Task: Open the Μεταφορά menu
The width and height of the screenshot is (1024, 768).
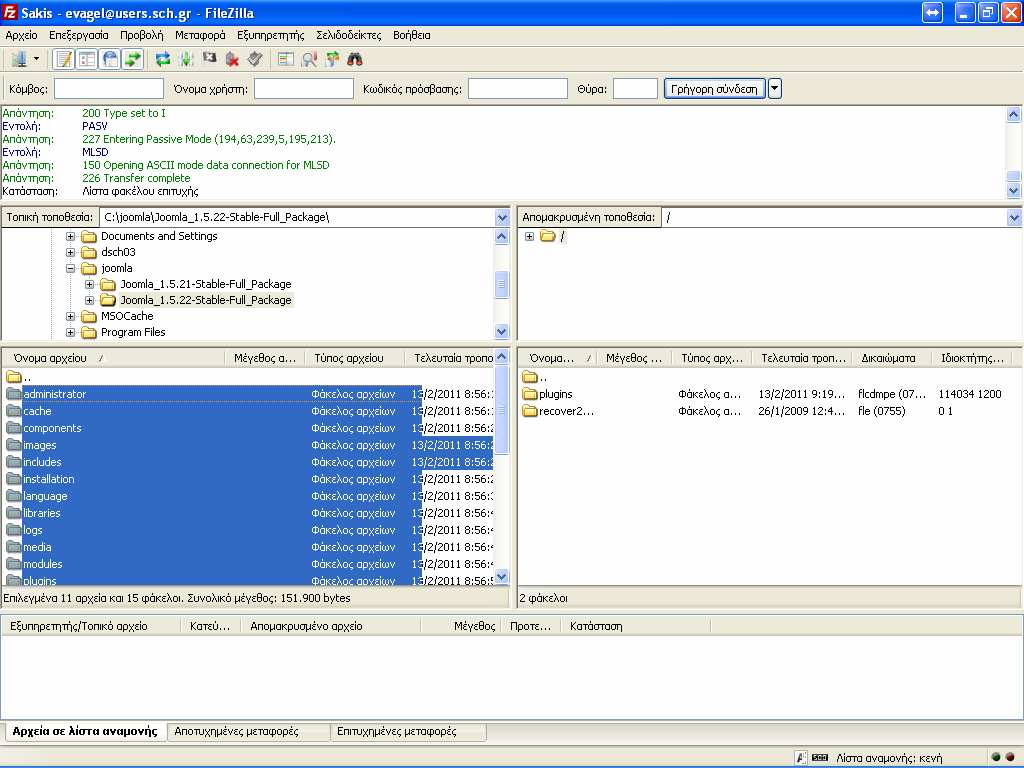Action: 200,35
